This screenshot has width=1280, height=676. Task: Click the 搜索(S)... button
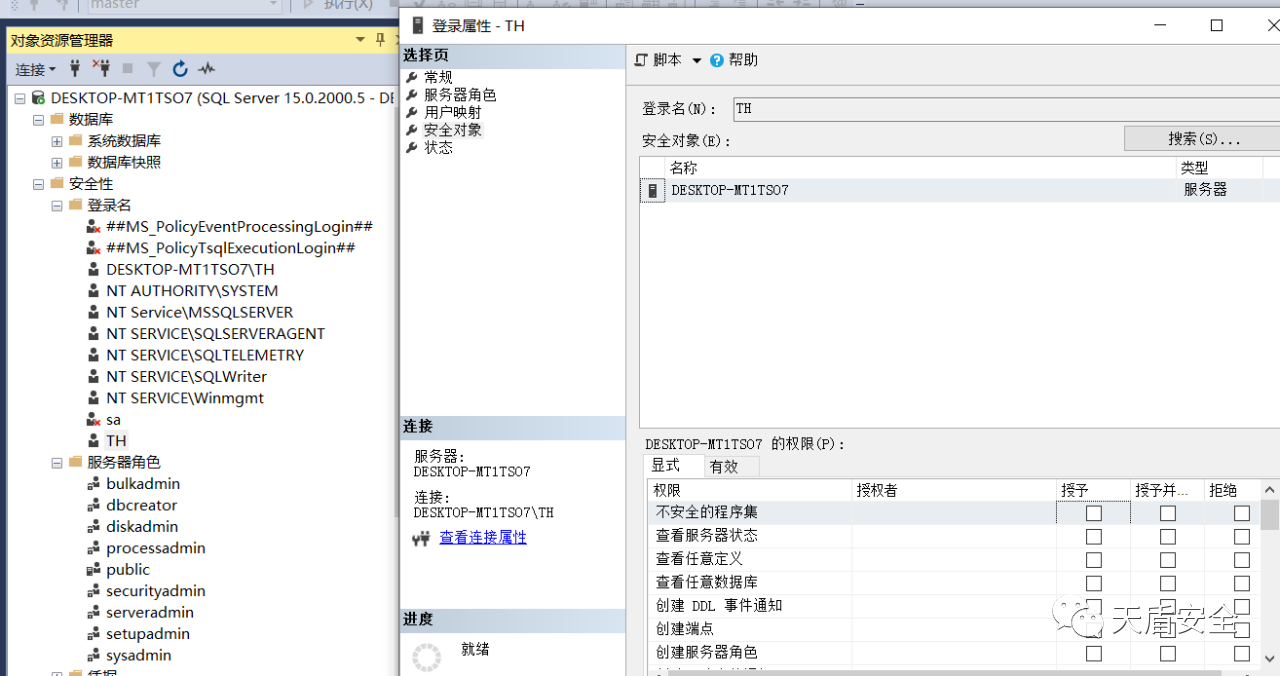tap(1203, 139)
